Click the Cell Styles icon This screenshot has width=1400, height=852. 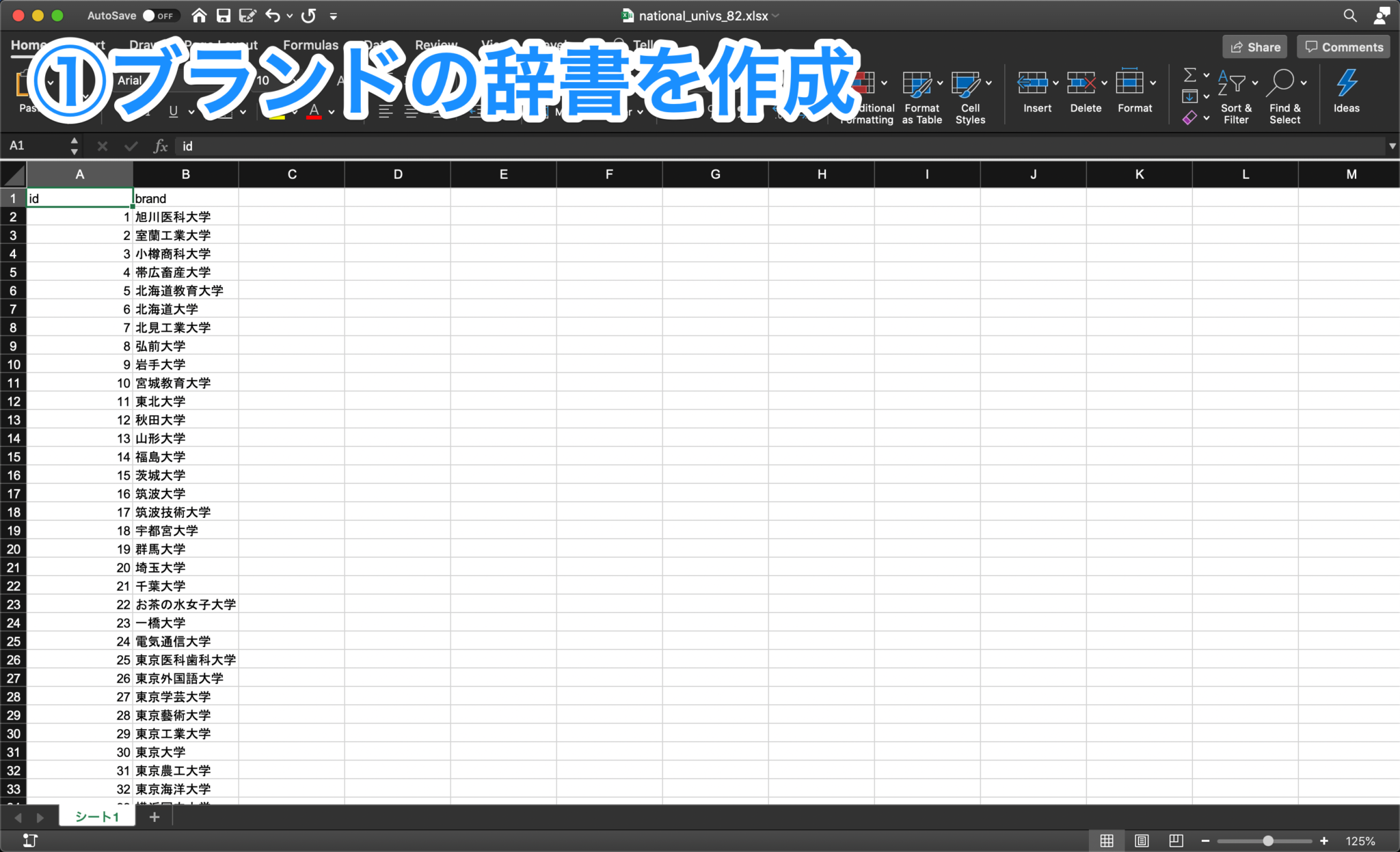pyautogui.click(x=966, y=84)
